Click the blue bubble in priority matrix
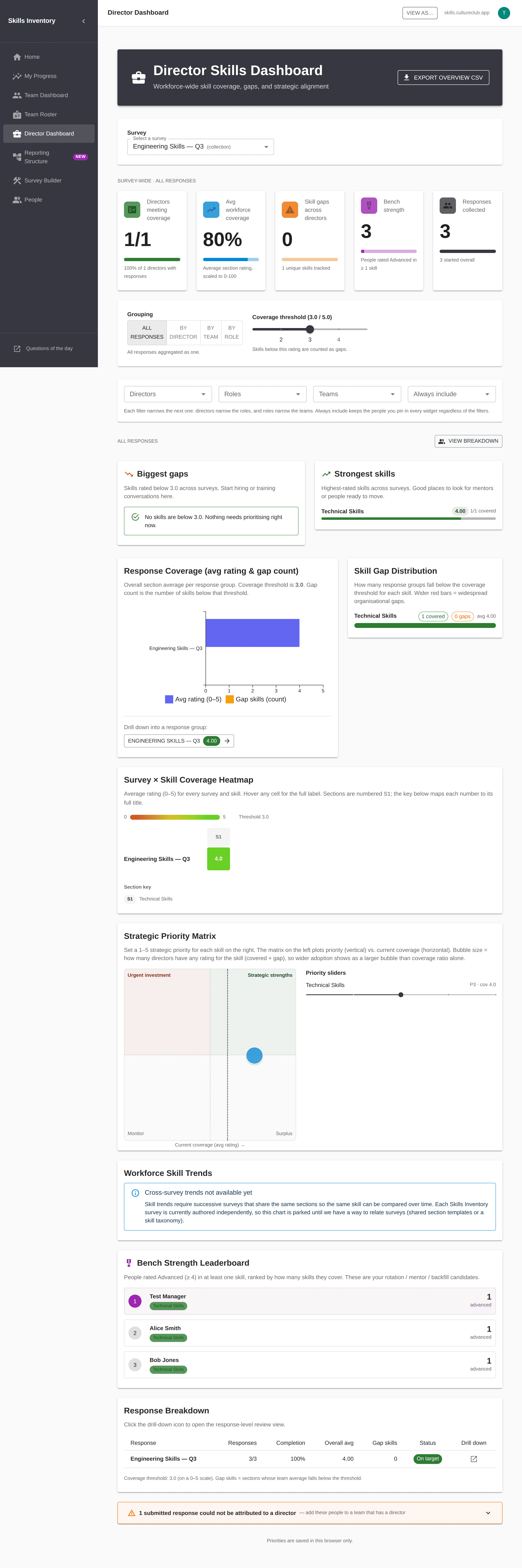The image size is (522, 1568). tap(254, 1056)
